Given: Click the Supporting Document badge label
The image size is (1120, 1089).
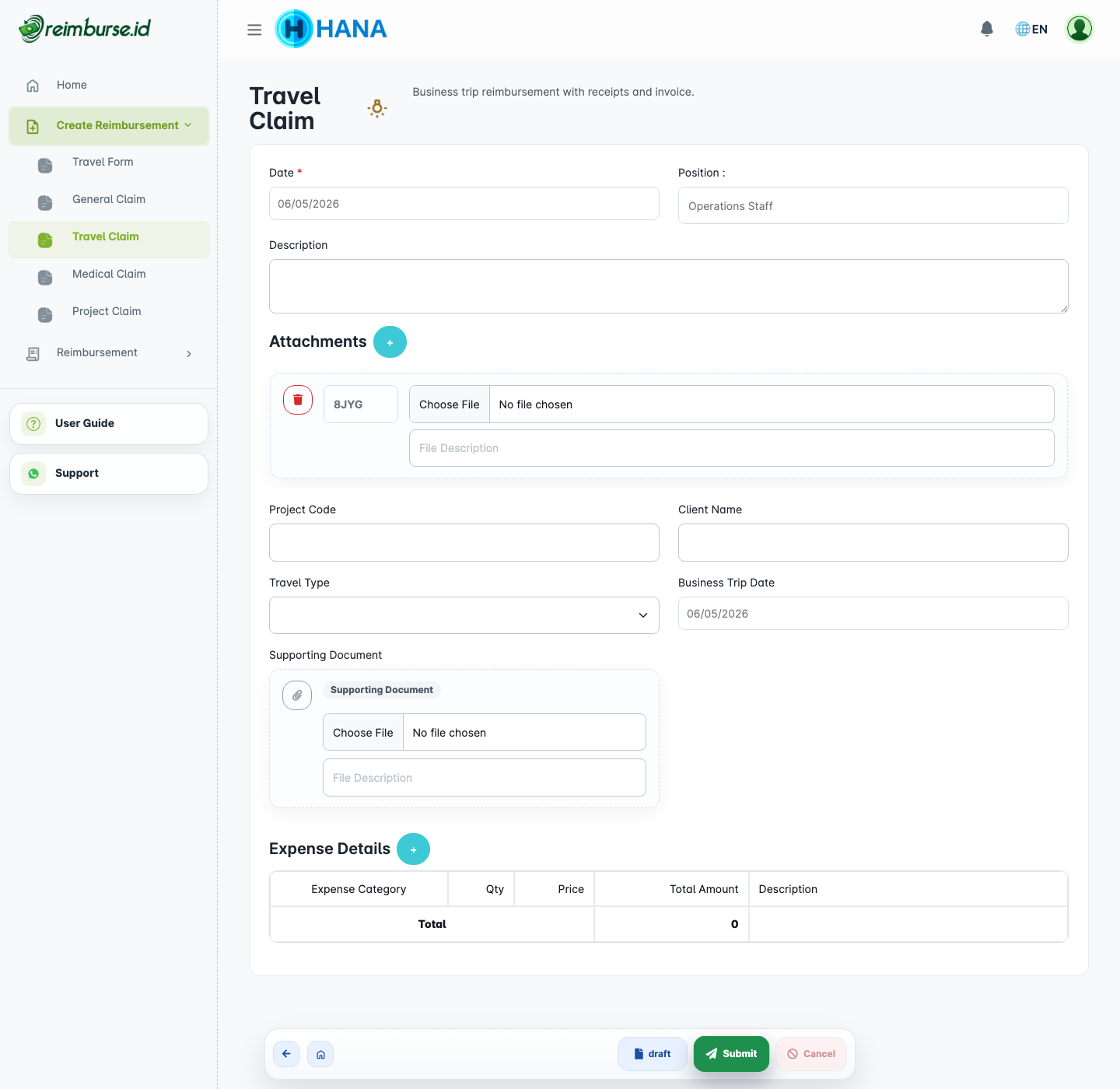Looking at the screenshot, I should click(x=382, y=690).
